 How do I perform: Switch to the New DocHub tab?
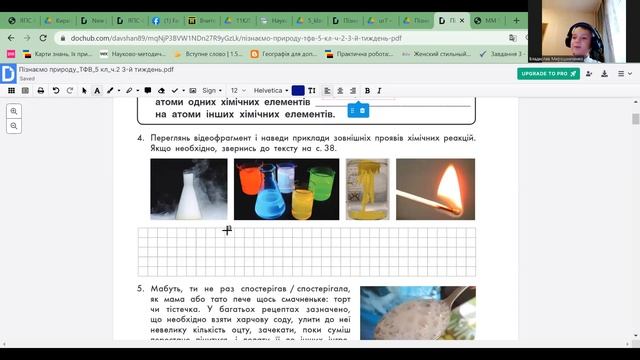click(93, 20)
